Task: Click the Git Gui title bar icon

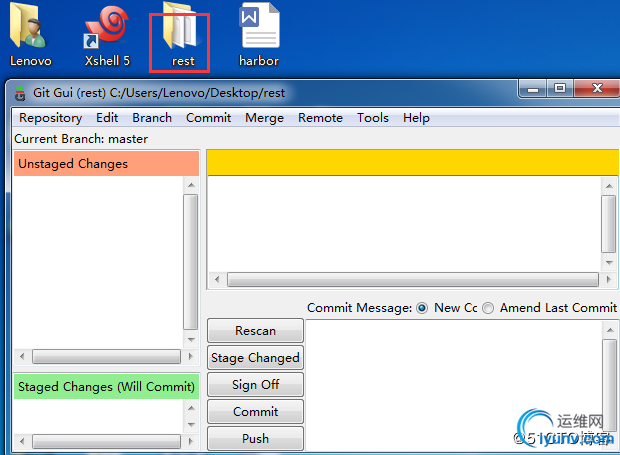Action: click(x=20, y=93)
